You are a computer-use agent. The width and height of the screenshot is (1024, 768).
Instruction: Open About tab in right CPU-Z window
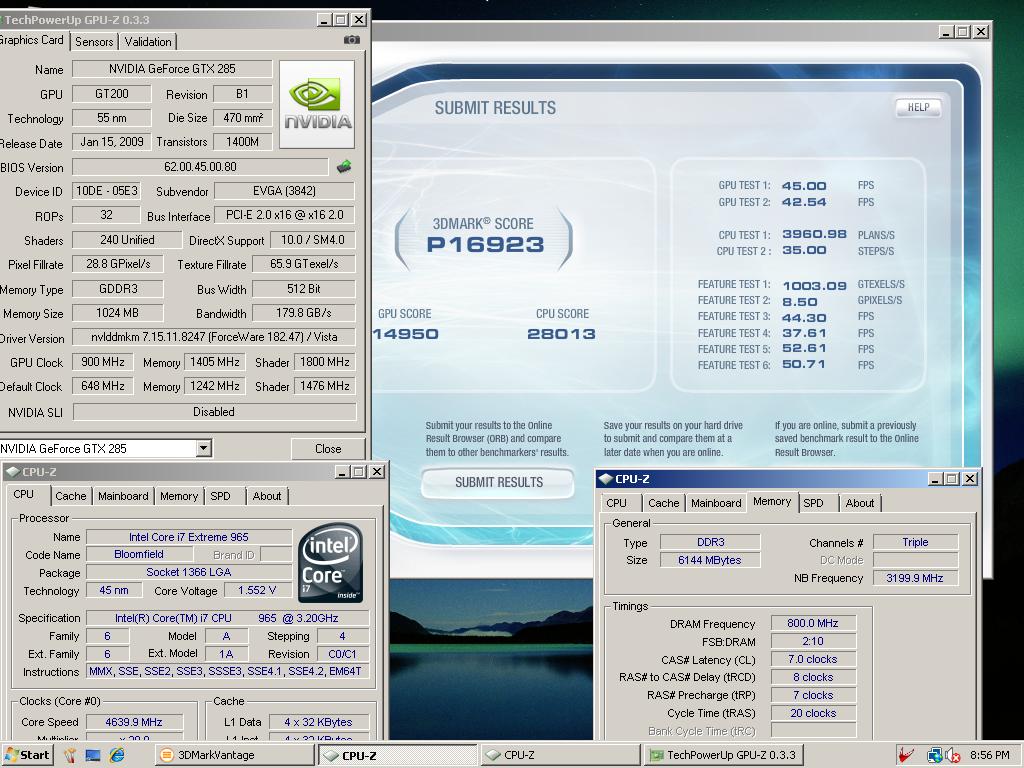[x=859, y=504]
